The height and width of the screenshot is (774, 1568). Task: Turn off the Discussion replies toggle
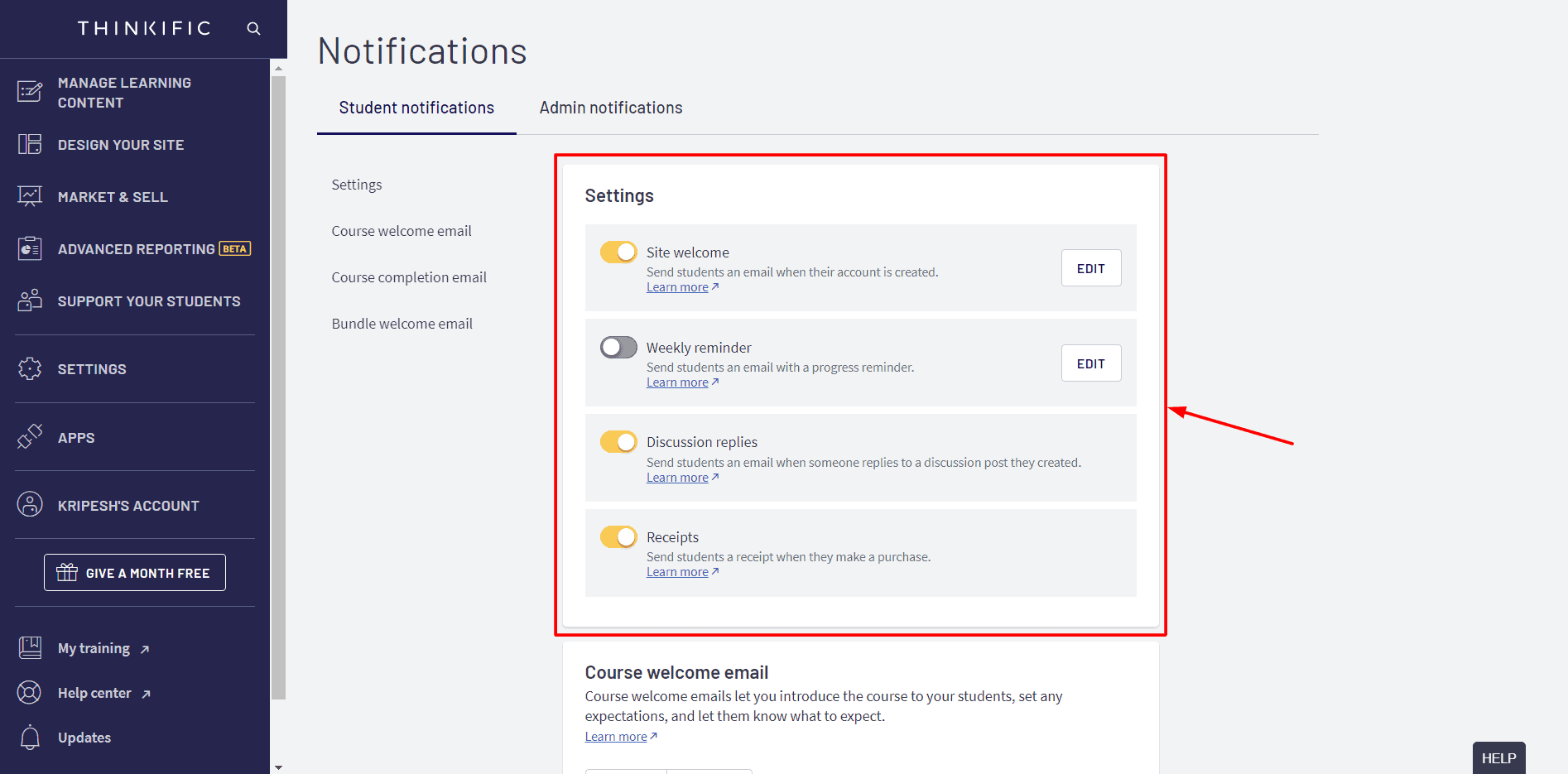618,442
